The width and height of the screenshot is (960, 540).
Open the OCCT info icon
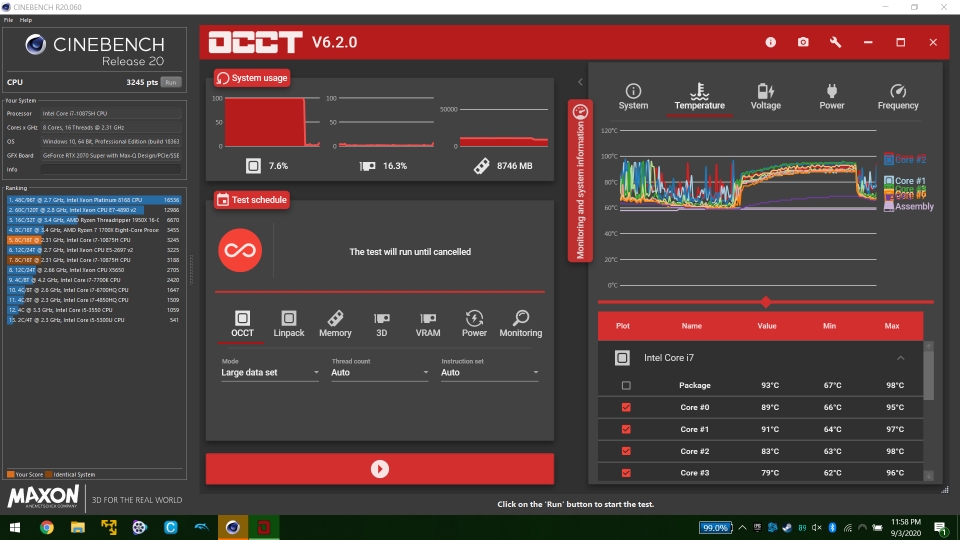point(770,42)
